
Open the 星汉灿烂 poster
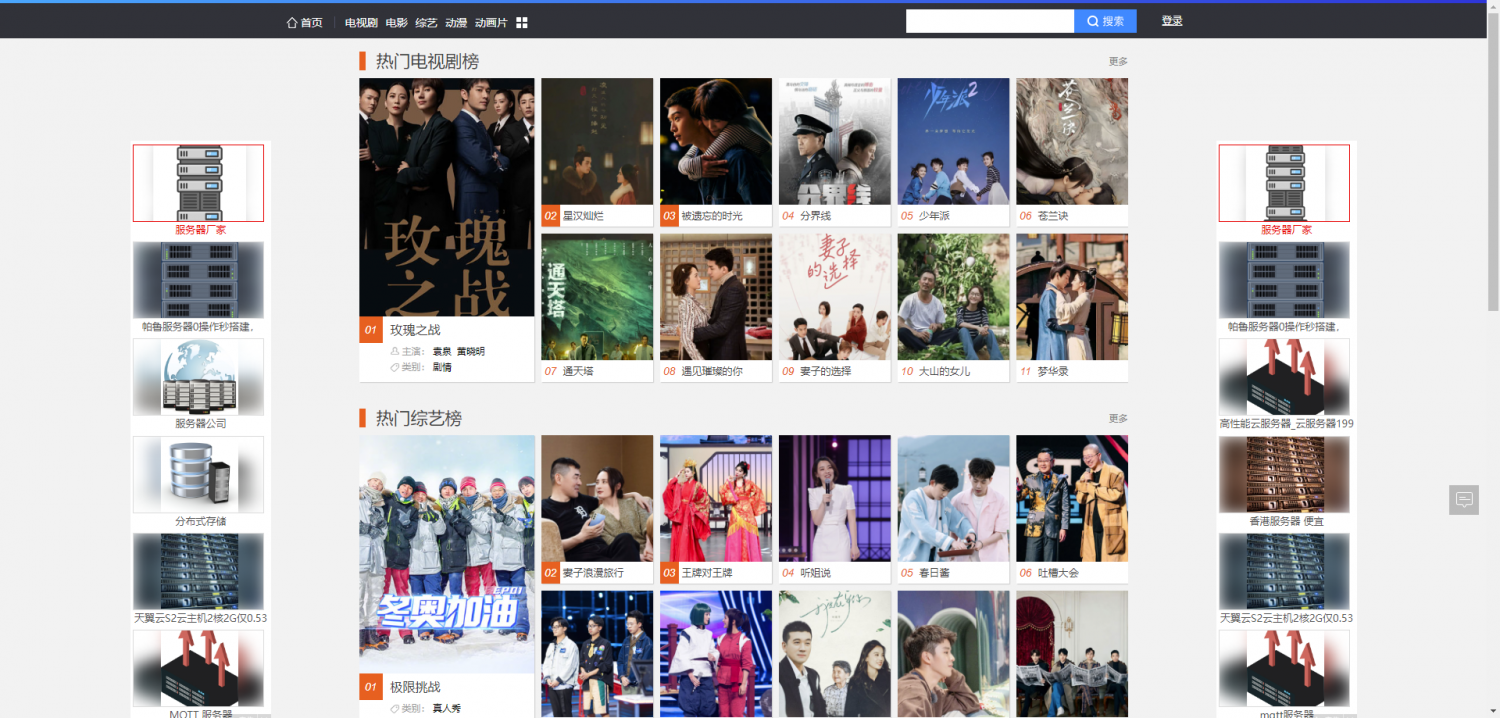click(597, 142)
